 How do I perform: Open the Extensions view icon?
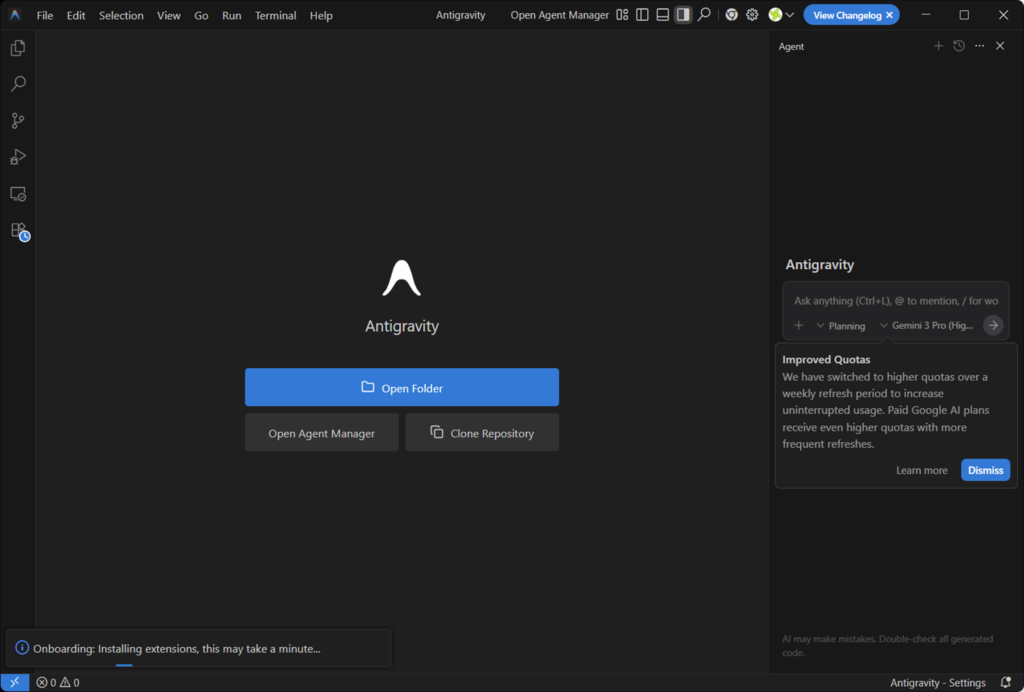18,230
